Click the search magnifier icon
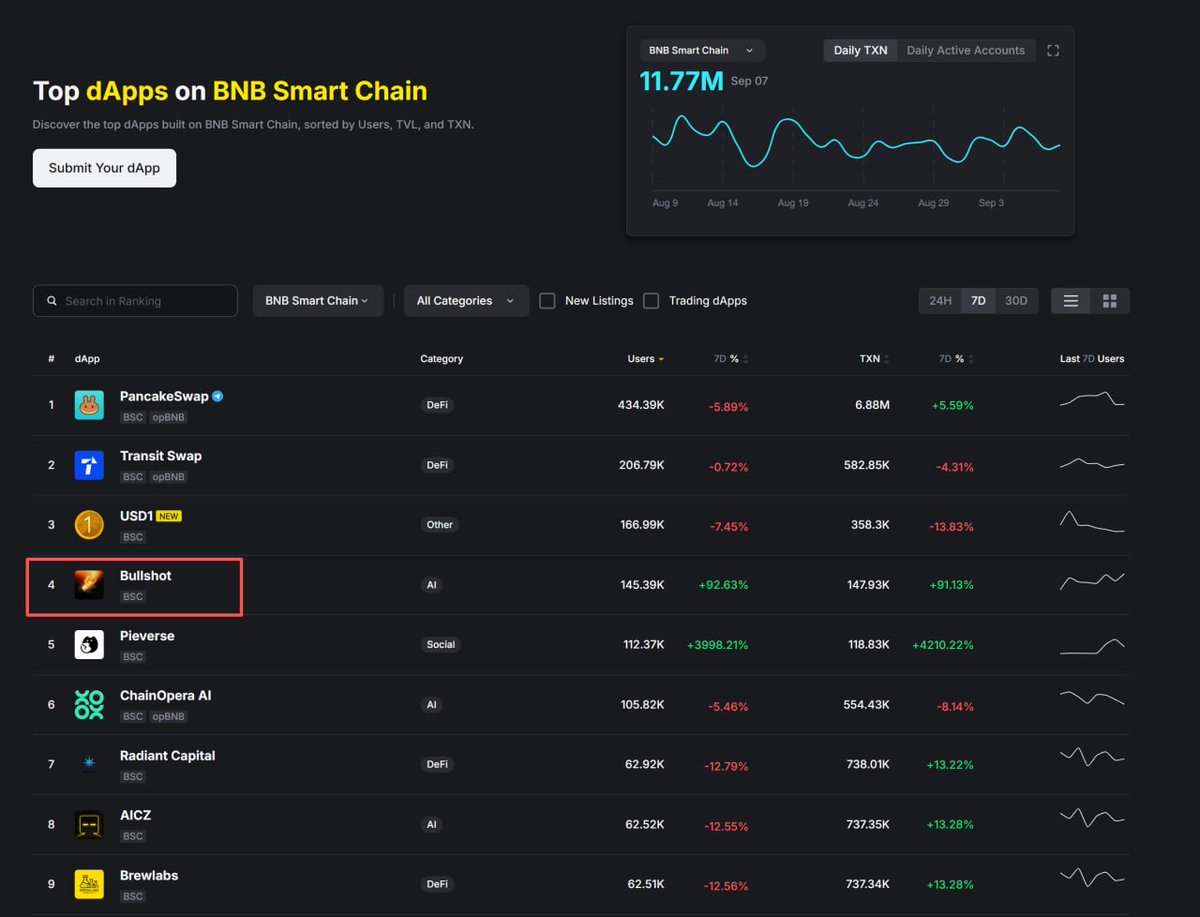 [x=51, y=301]
